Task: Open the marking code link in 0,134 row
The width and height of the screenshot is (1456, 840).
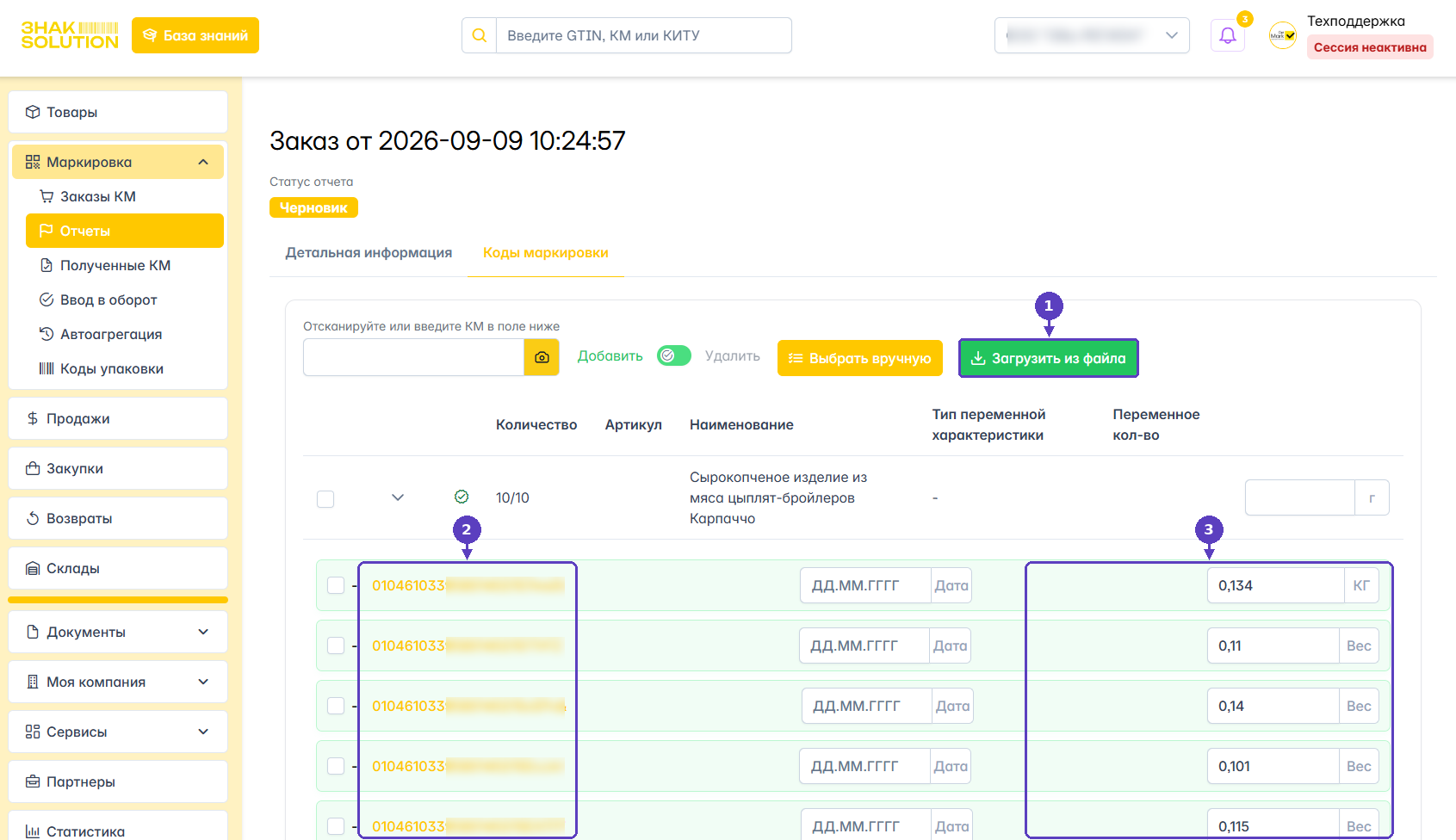Action: [468, 585]
